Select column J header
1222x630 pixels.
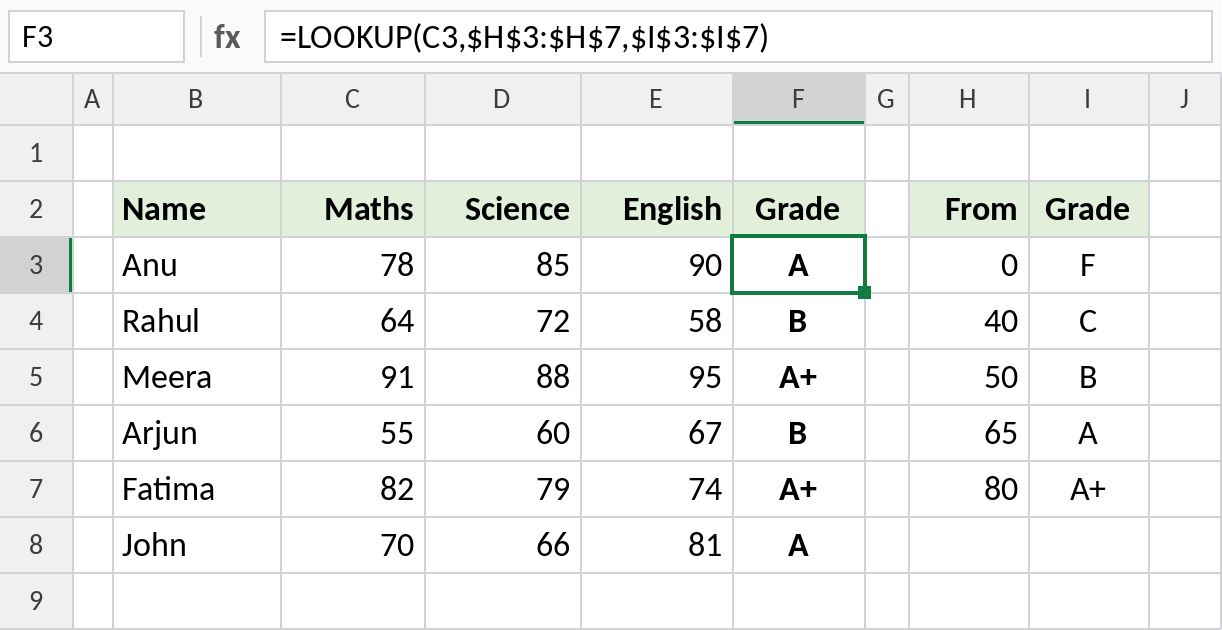(1185, 98)
